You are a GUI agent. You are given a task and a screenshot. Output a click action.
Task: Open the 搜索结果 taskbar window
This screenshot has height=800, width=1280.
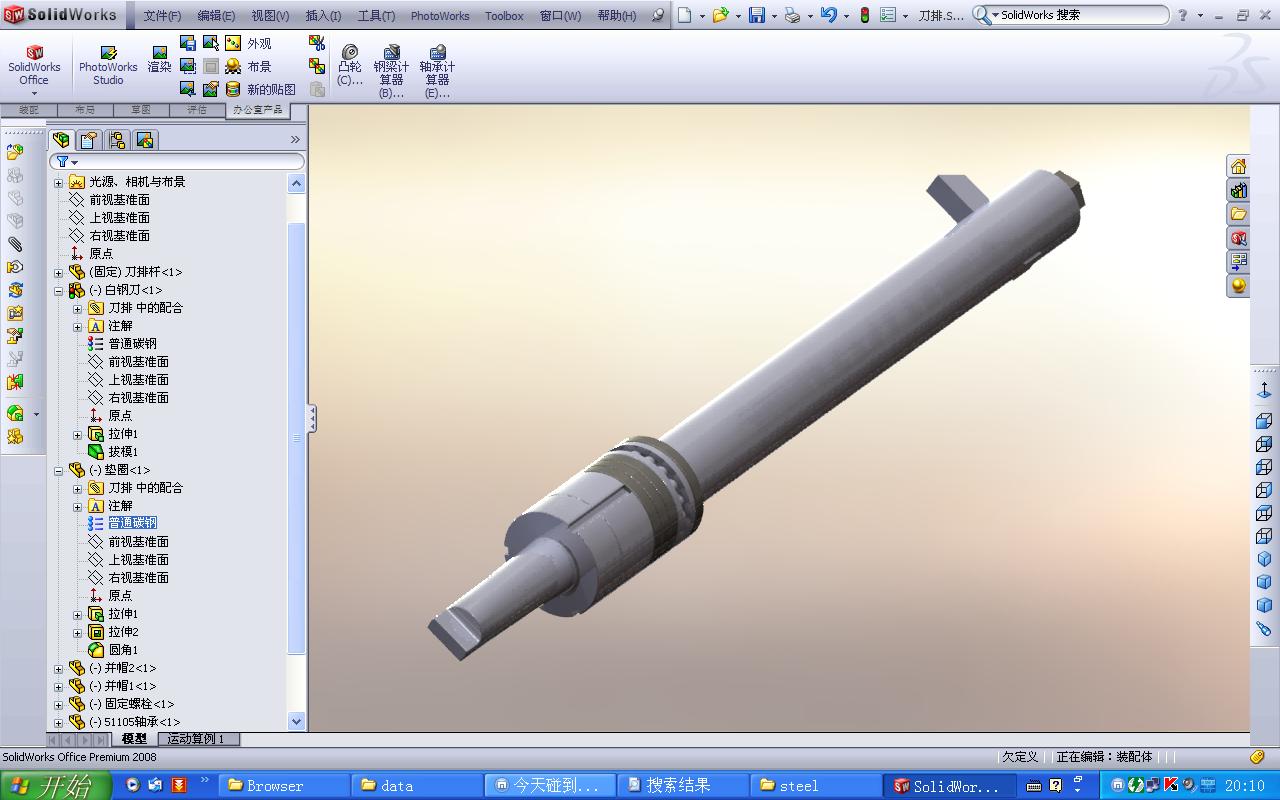coord(682,786)
